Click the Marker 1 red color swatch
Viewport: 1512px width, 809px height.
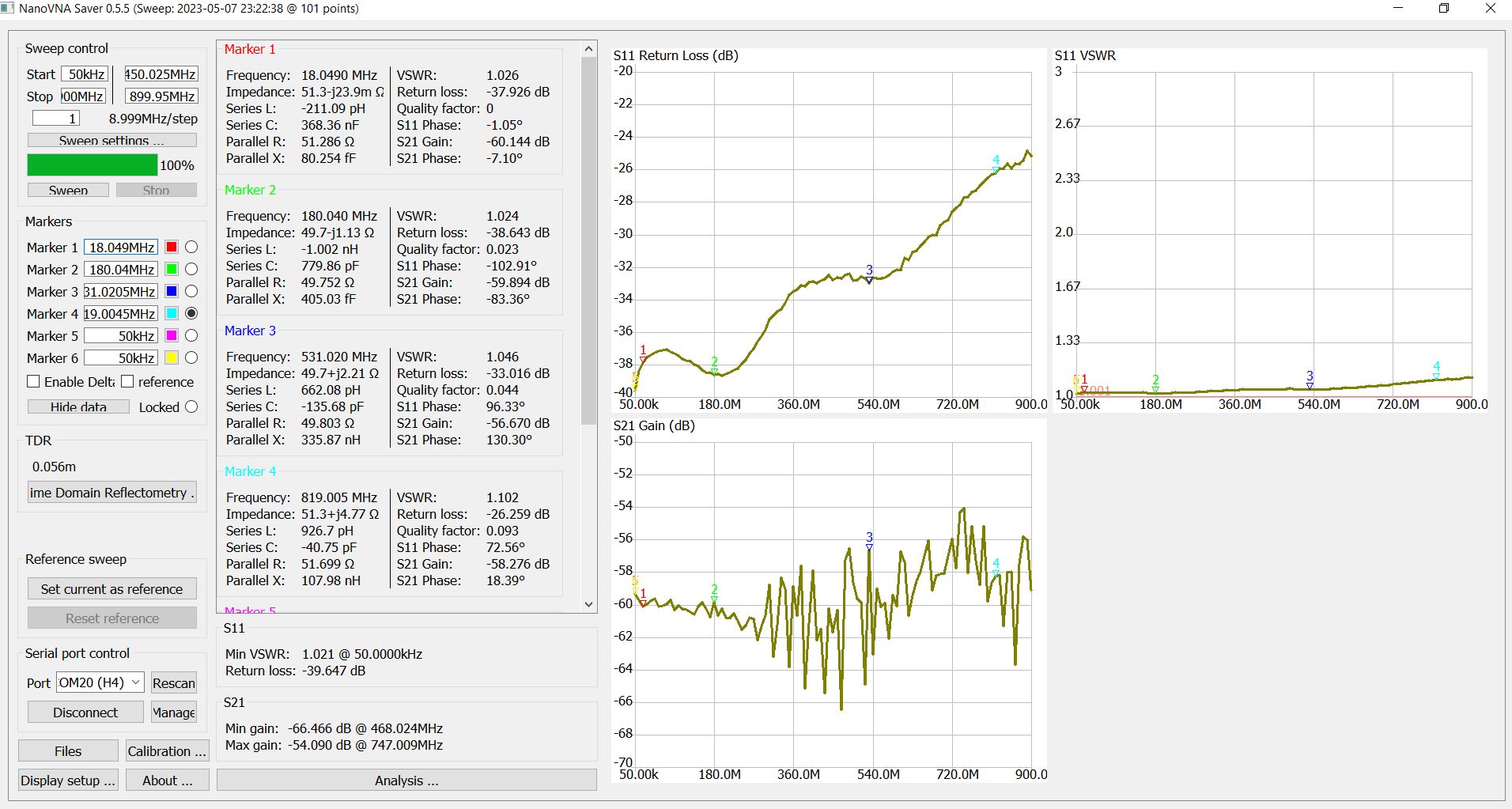[171, 248]
